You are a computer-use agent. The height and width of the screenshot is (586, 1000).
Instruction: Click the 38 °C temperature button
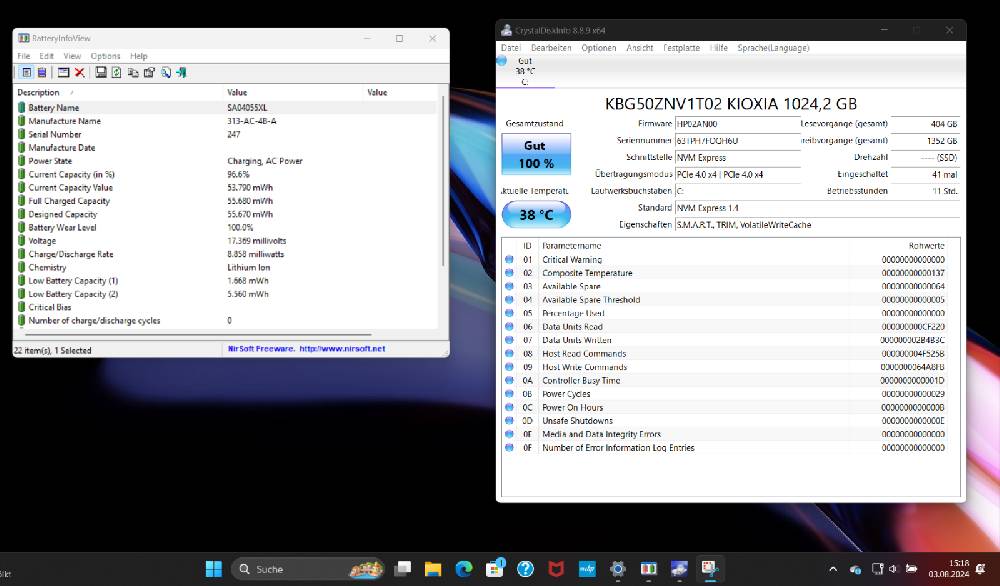click(x=536, y=214)
